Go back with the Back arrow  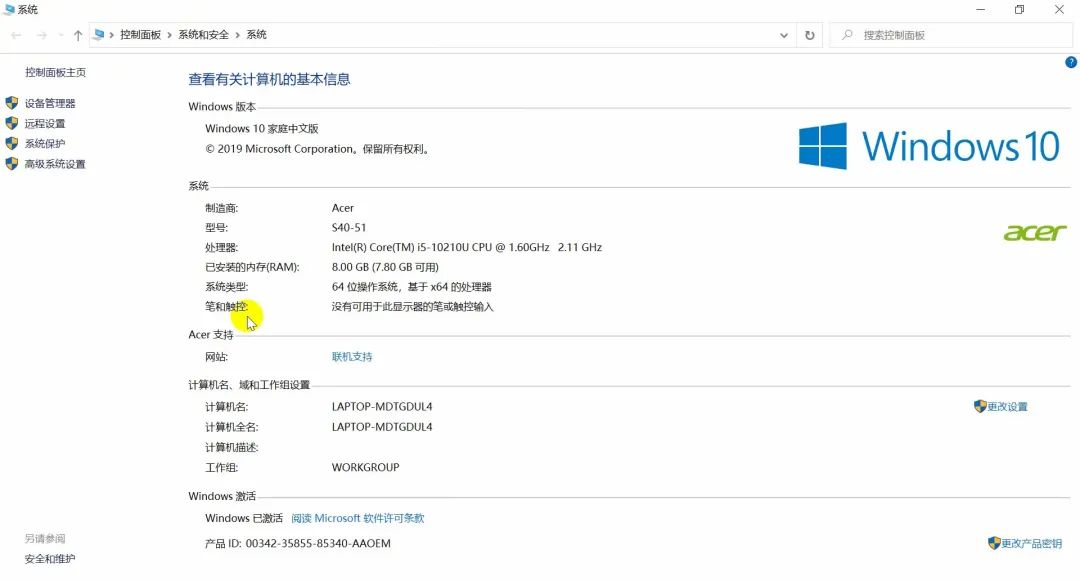tap(17, 35)
